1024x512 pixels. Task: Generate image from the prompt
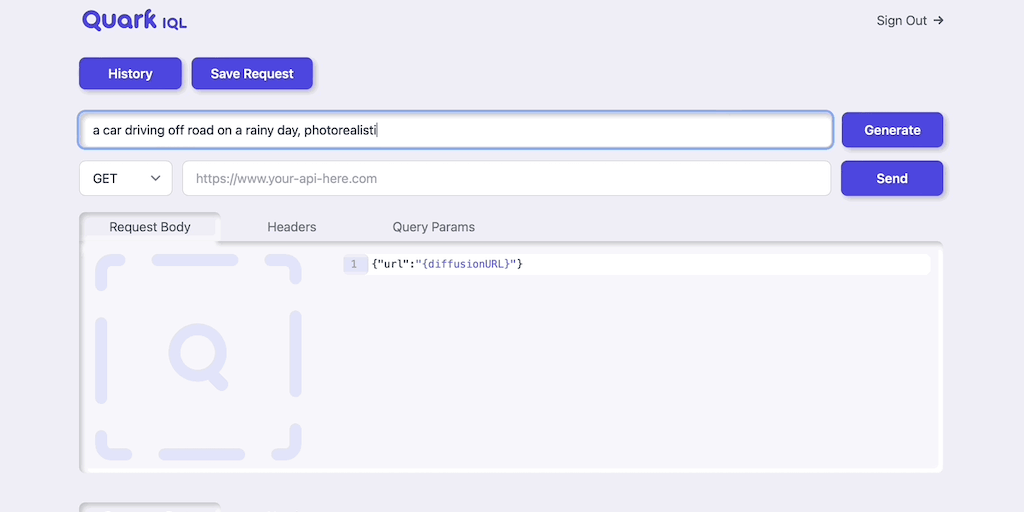coord(892,130)
